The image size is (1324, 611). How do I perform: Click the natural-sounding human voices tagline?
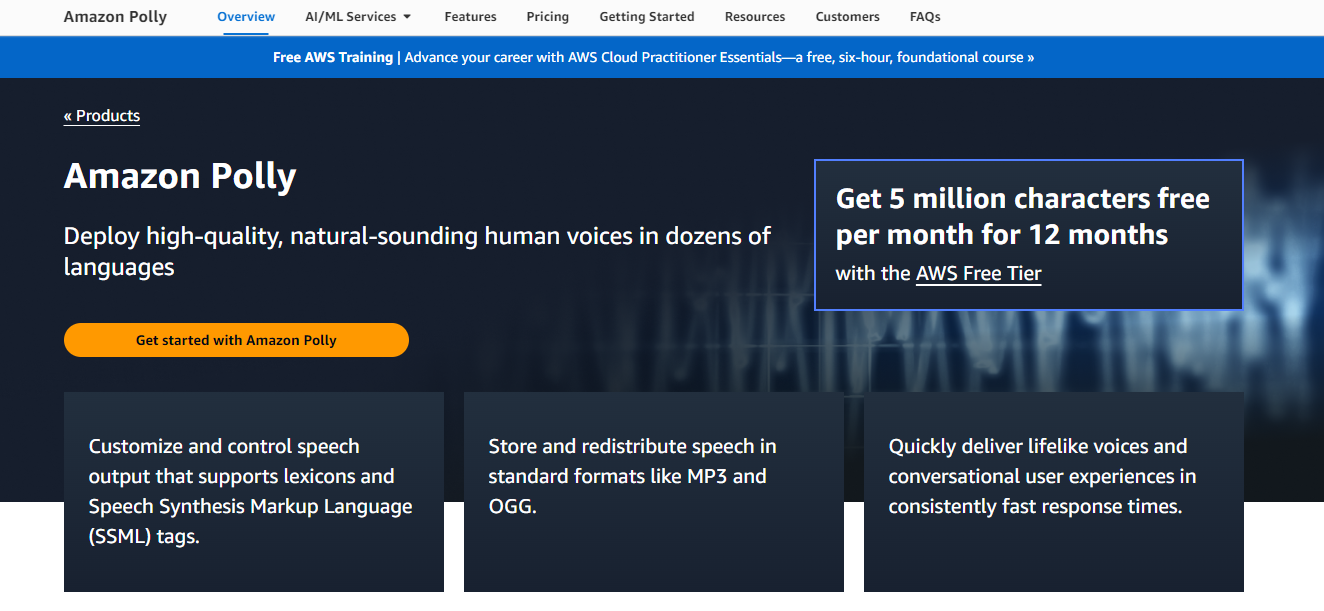[417, 251]
